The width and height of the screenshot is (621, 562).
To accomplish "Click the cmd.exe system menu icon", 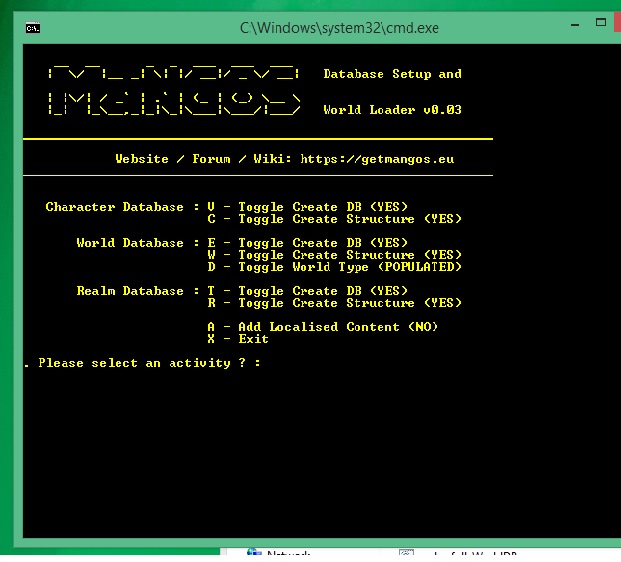I will pos(33,28).
